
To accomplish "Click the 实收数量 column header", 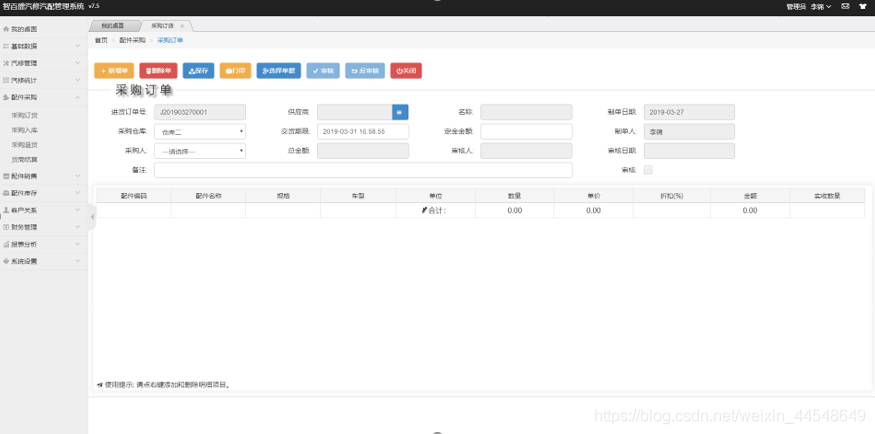I will click(x=827, y=196).
